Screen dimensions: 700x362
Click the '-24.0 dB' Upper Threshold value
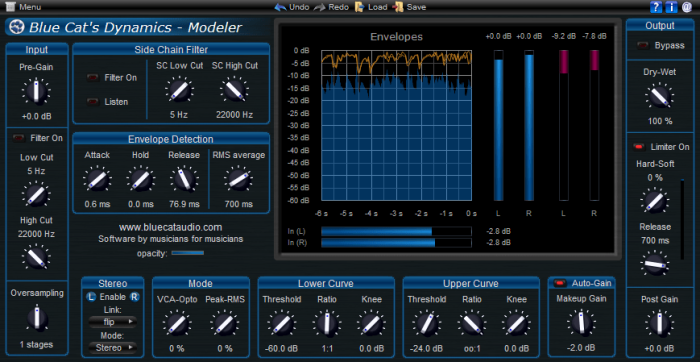point(426,349)
